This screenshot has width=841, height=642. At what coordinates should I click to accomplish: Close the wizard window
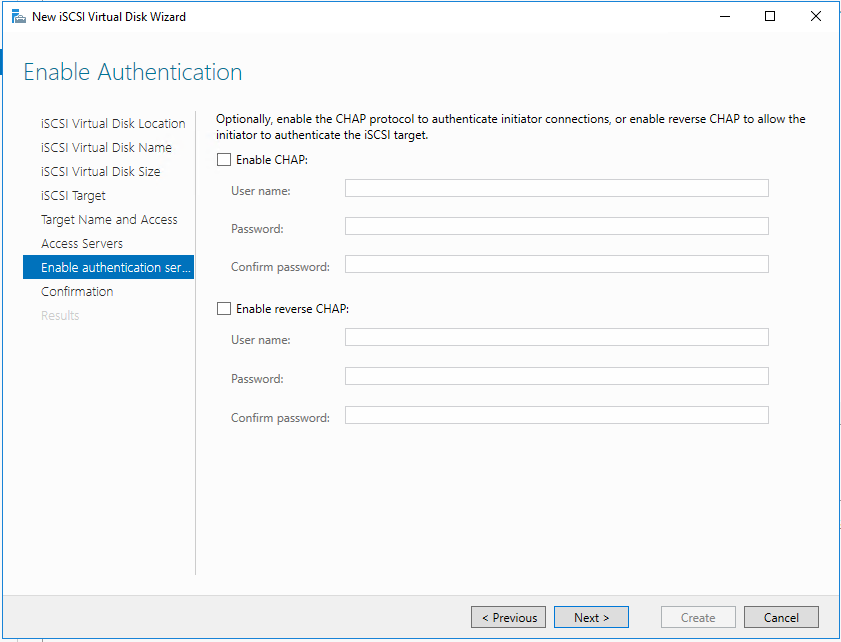click(815, 17)
